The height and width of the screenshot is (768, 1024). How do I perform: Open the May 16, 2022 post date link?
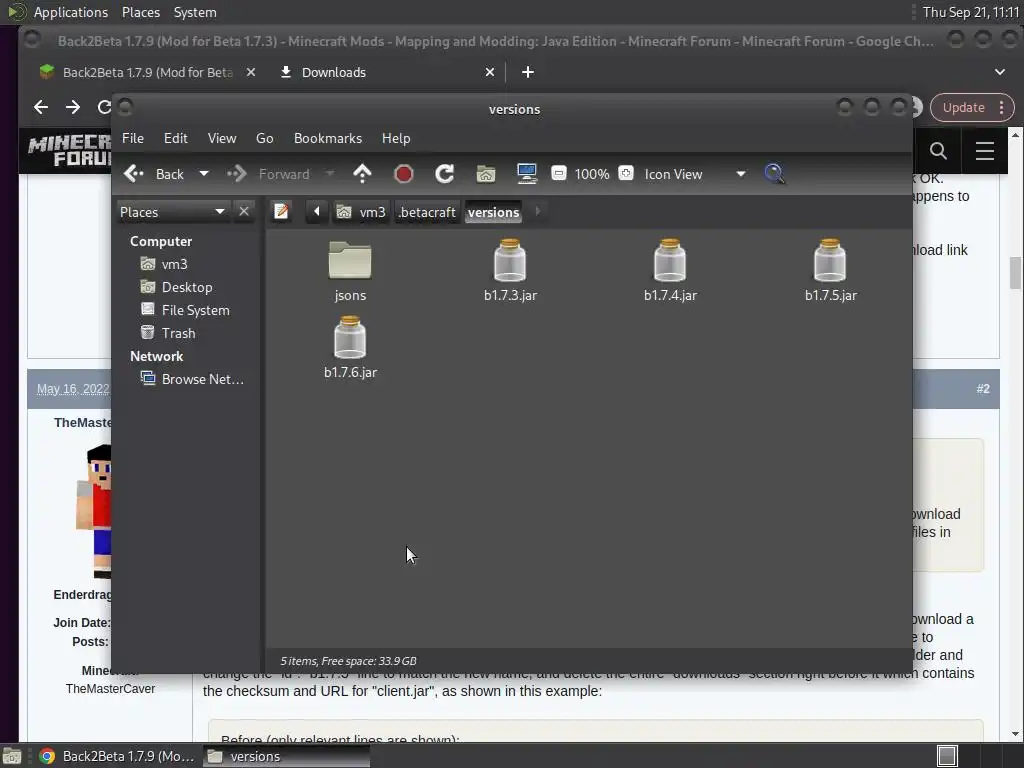(73, 389)
